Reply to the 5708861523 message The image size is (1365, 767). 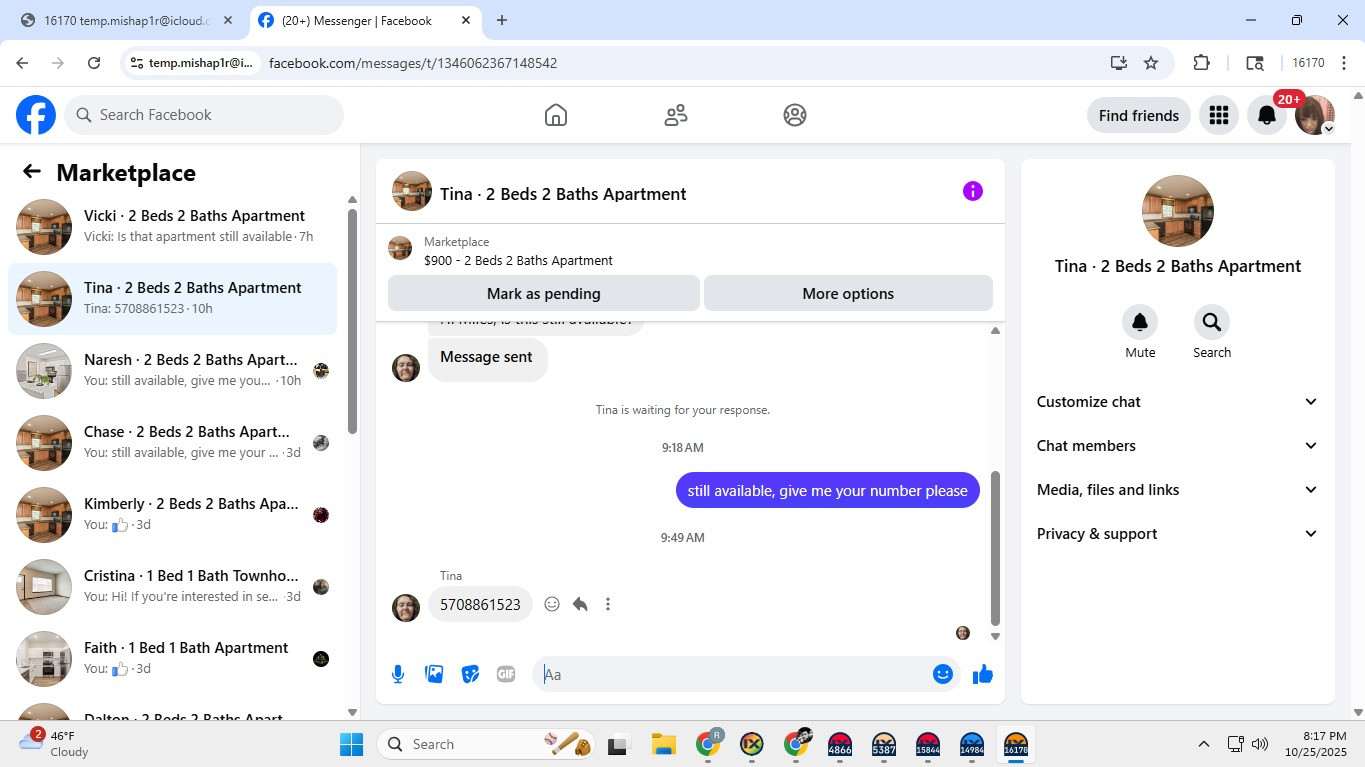pyautogui.click(x=580, y=604)
